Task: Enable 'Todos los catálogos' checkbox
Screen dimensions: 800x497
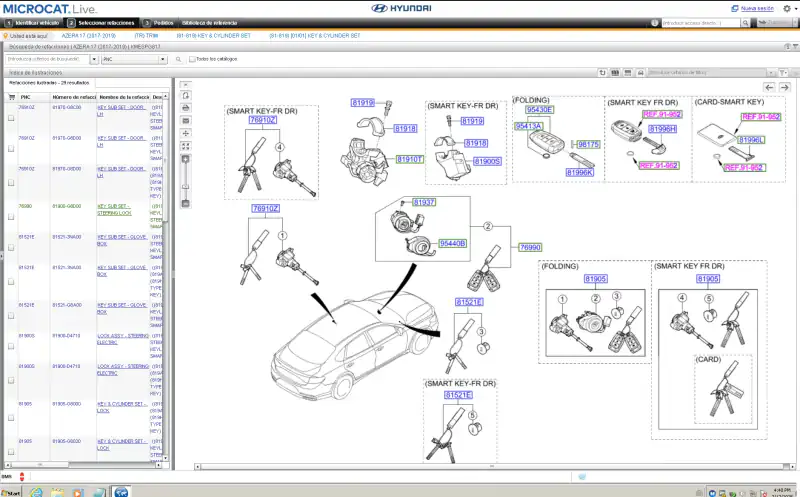Action: pos(192,59)
